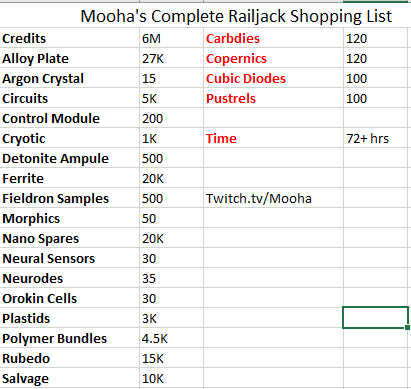411x389 pixels.
Task: Click the 27K quantity cell
Action: coord(171,58)
